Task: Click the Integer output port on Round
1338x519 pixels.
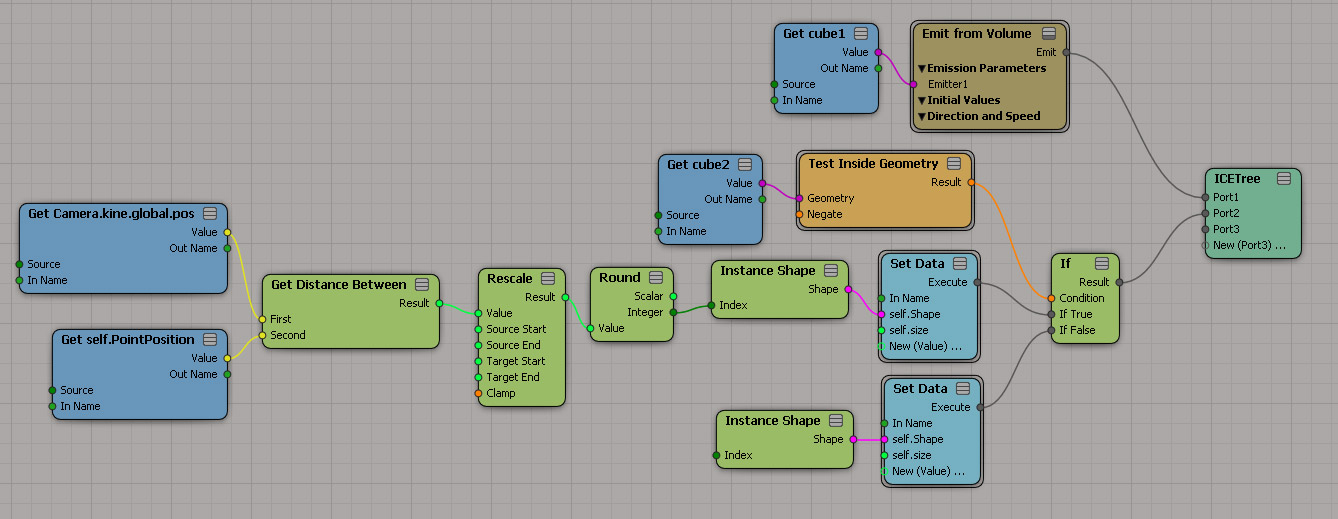Action: coord(673,313)
